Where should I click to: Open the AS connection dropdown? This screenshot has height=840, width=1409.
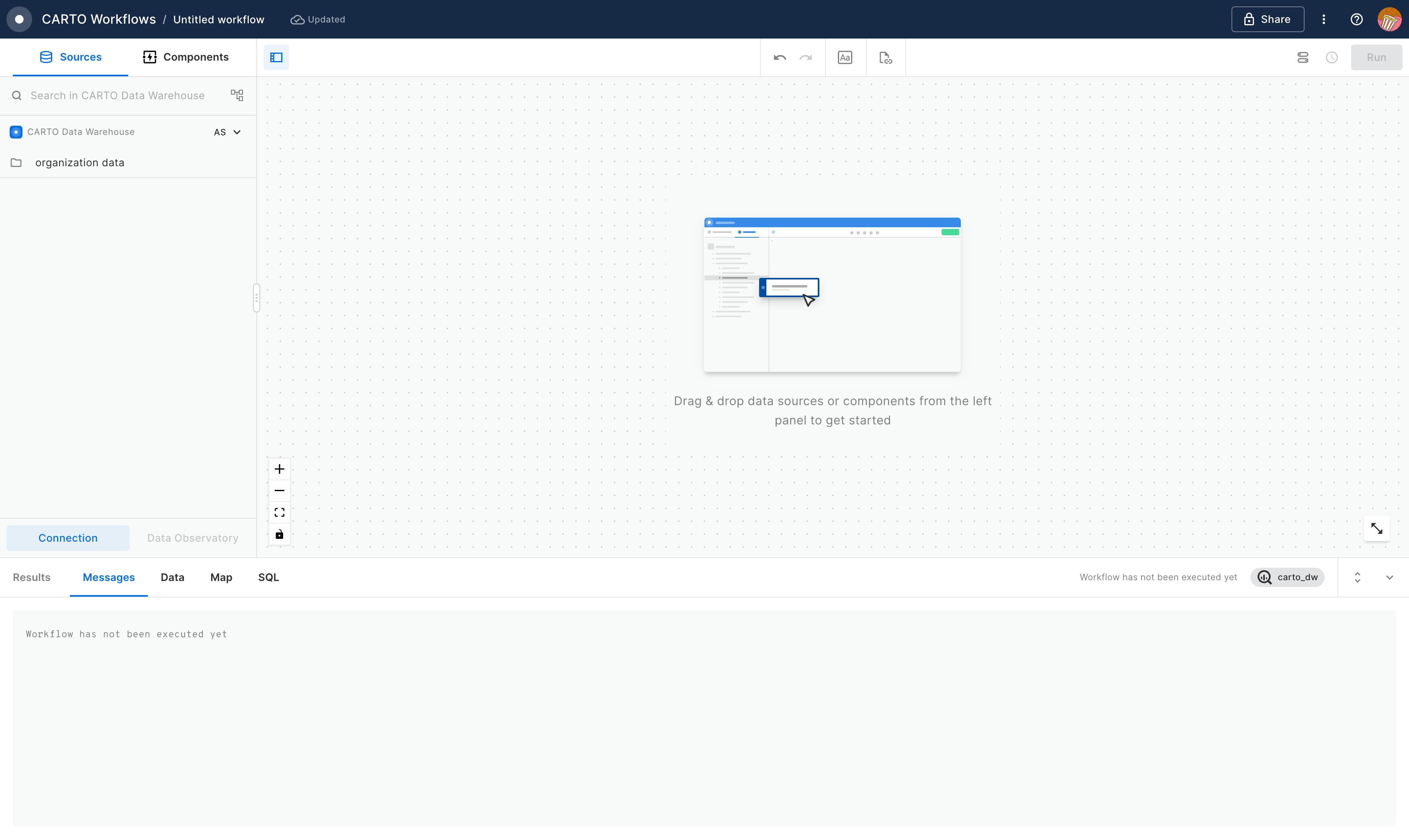point(228,132)
